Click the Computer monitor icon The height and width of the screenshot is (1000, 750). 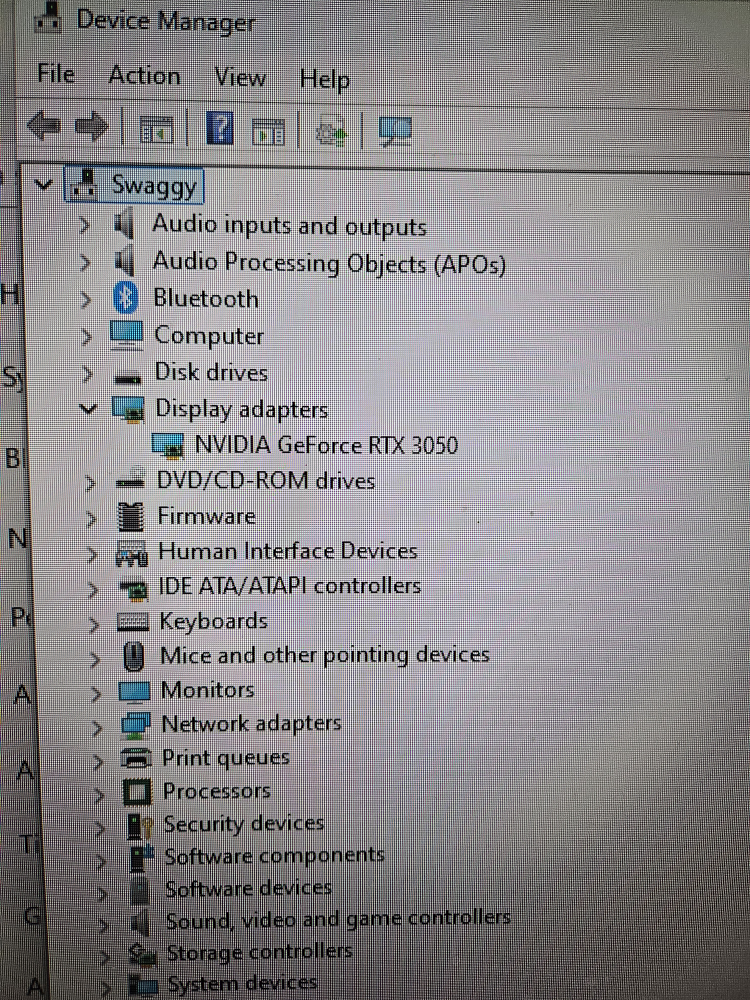(x=126, y=335)
